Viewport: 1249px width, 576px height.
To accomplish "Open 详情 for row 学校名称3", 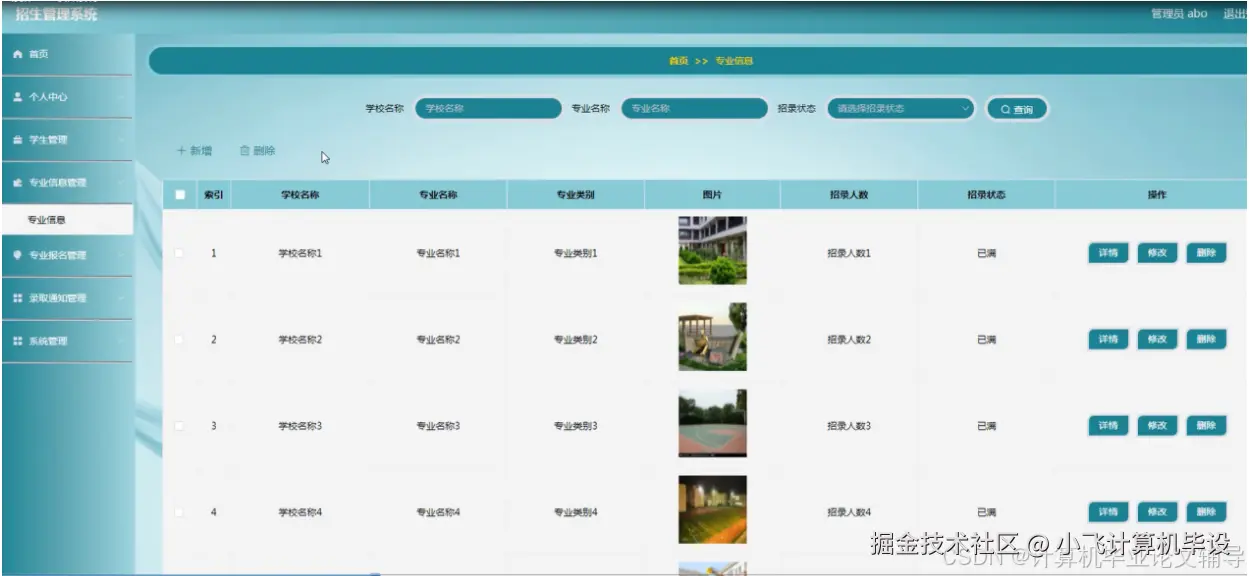I will (x=1108, y=426).
